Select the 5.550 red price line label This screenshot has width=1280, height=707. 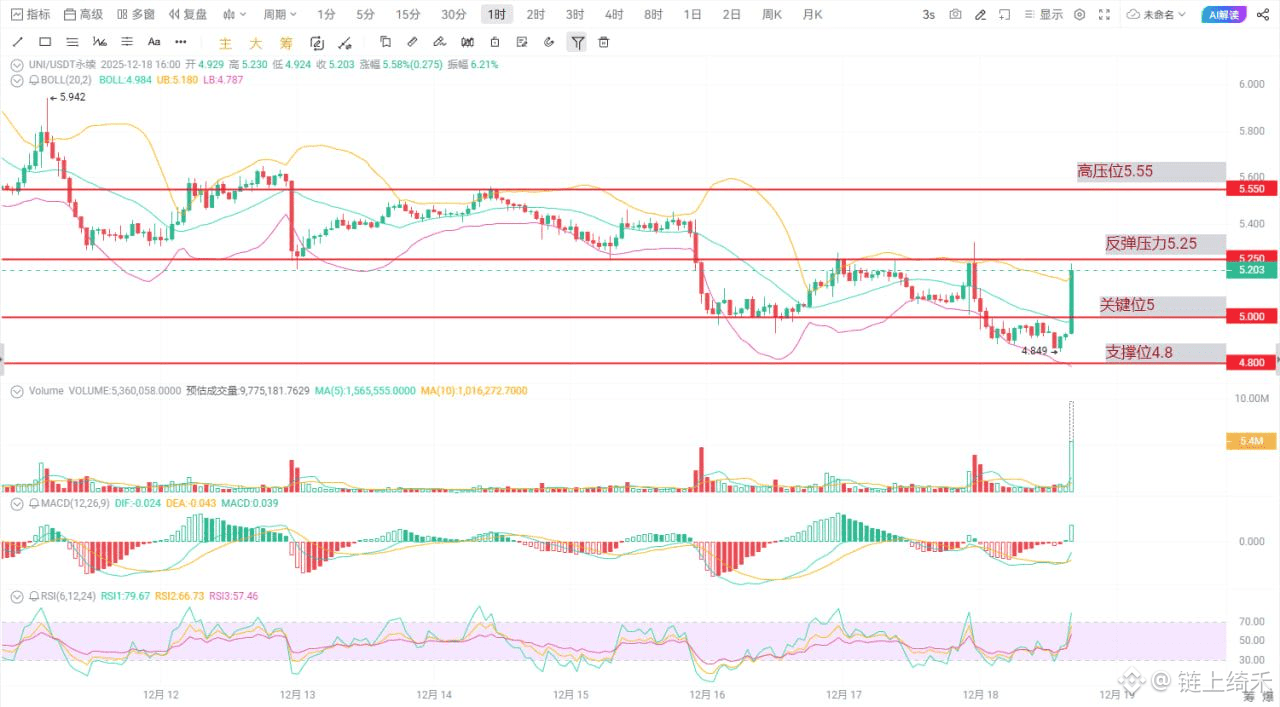point(1251,189)
